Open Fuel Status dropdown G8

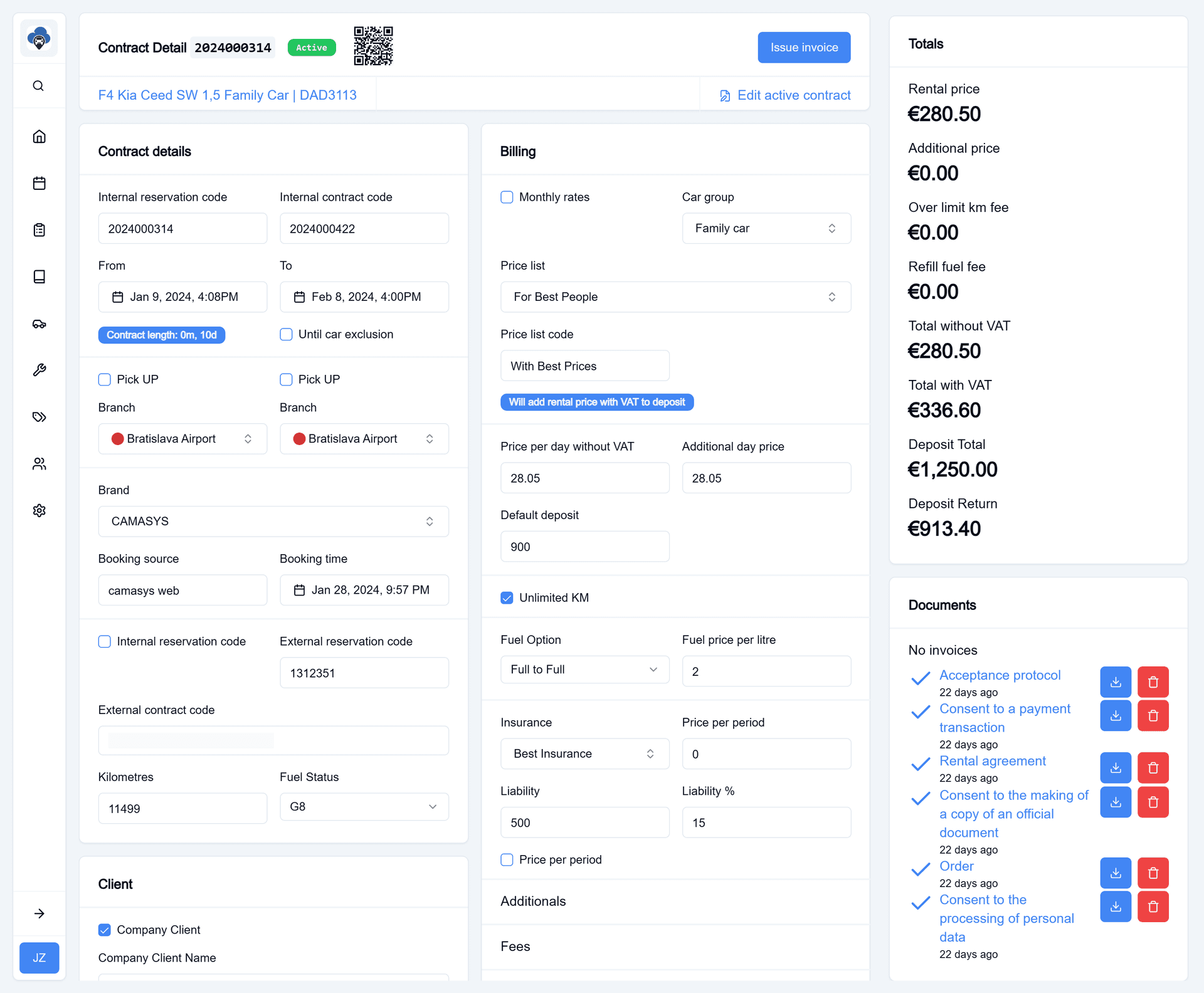click(364, 807)
